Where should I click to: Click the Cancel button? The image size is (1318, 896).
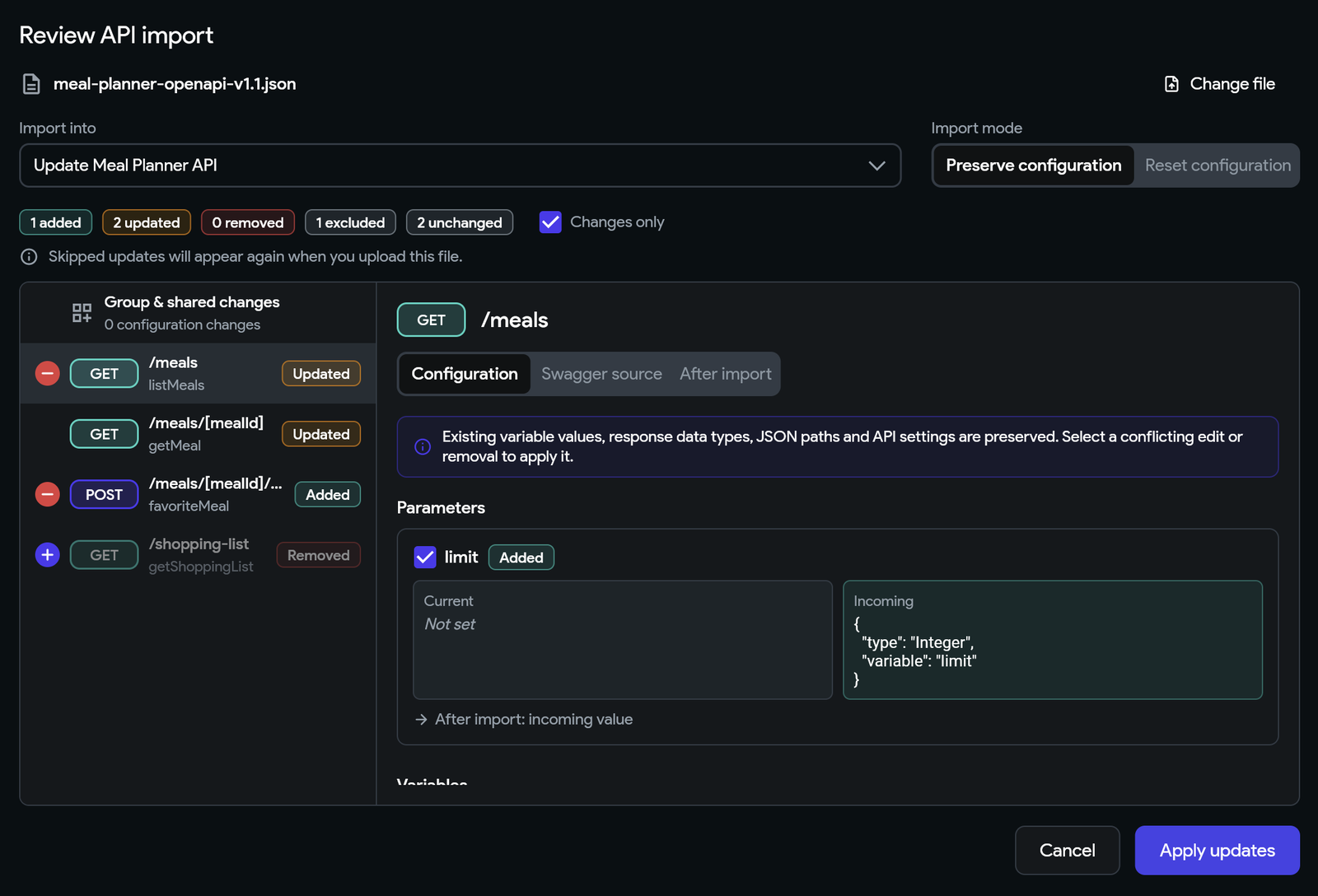[x=1067, y=851]
